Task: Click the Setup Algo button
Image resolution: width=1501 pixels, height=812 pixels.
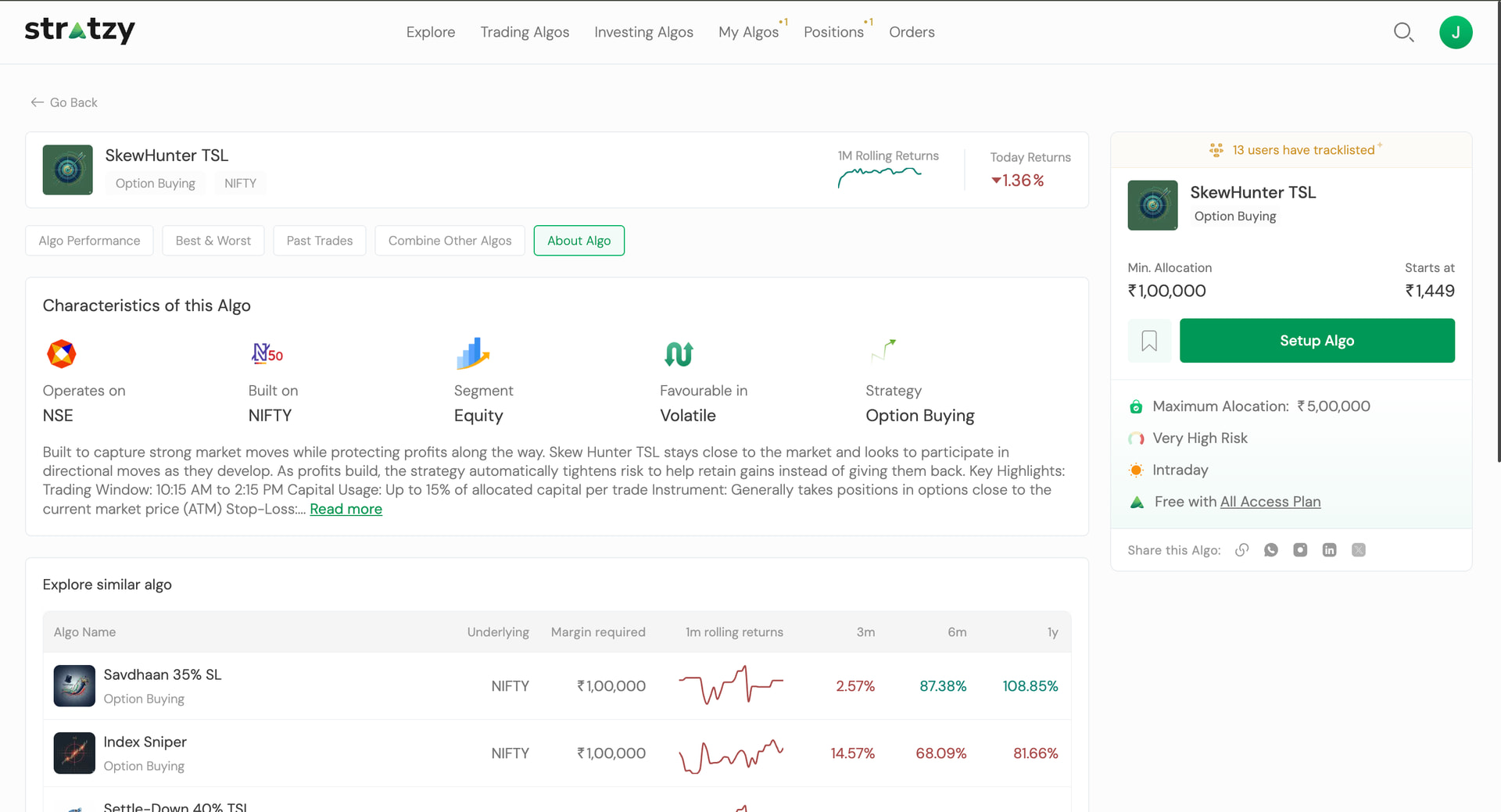Action: tap(1317, 341)
